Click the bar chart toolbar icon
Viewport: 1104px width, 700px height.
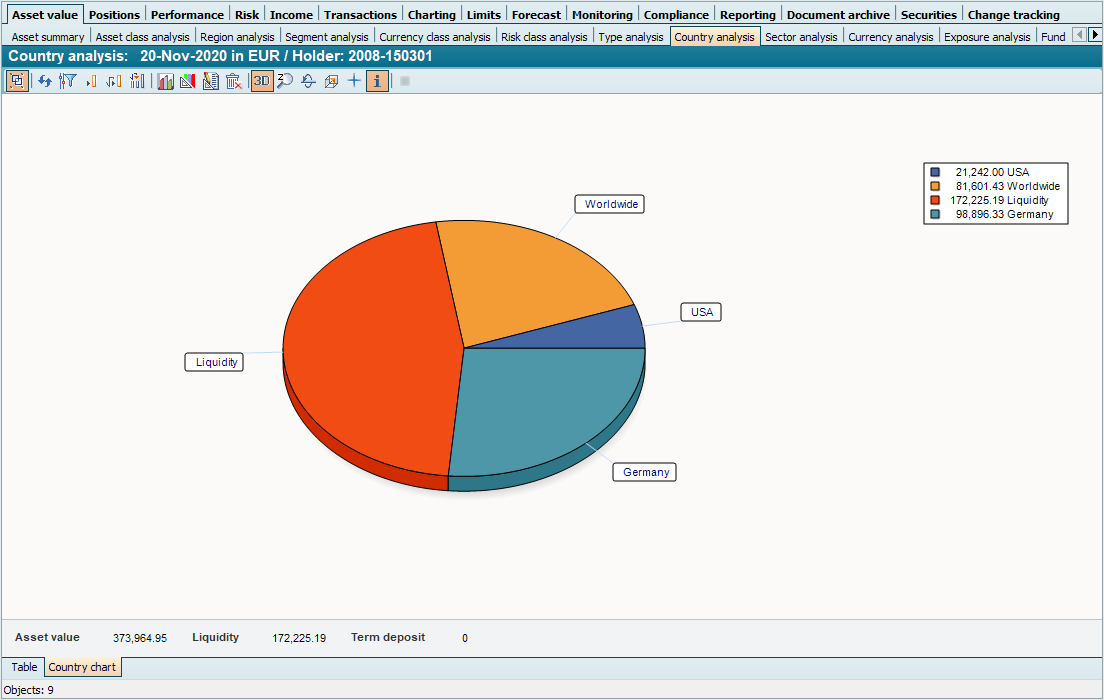coord(165,81)
